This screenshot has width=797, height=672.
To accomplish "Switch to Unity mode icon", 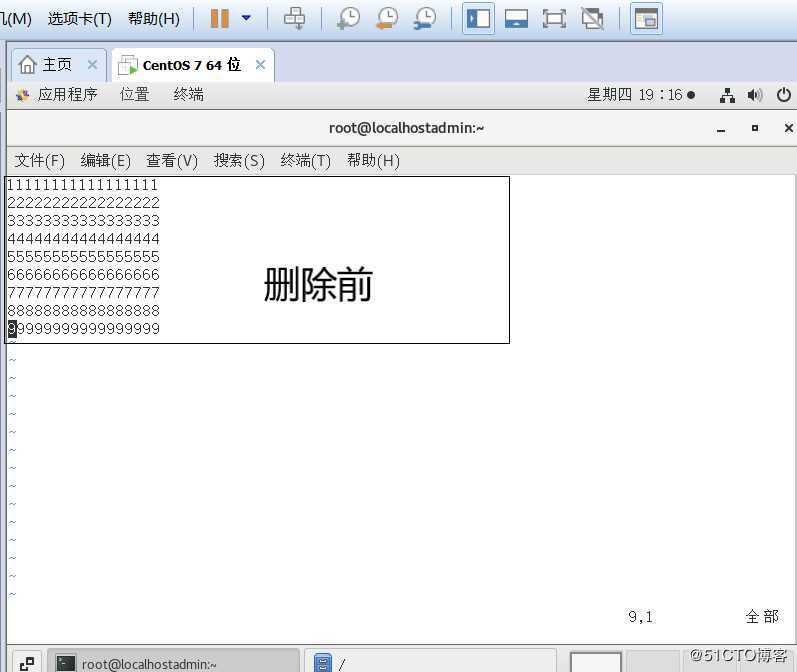I will (593, 19).
